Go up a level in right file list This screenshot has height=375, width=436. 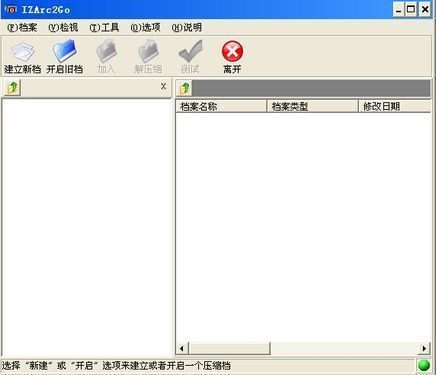click(184, 88)
